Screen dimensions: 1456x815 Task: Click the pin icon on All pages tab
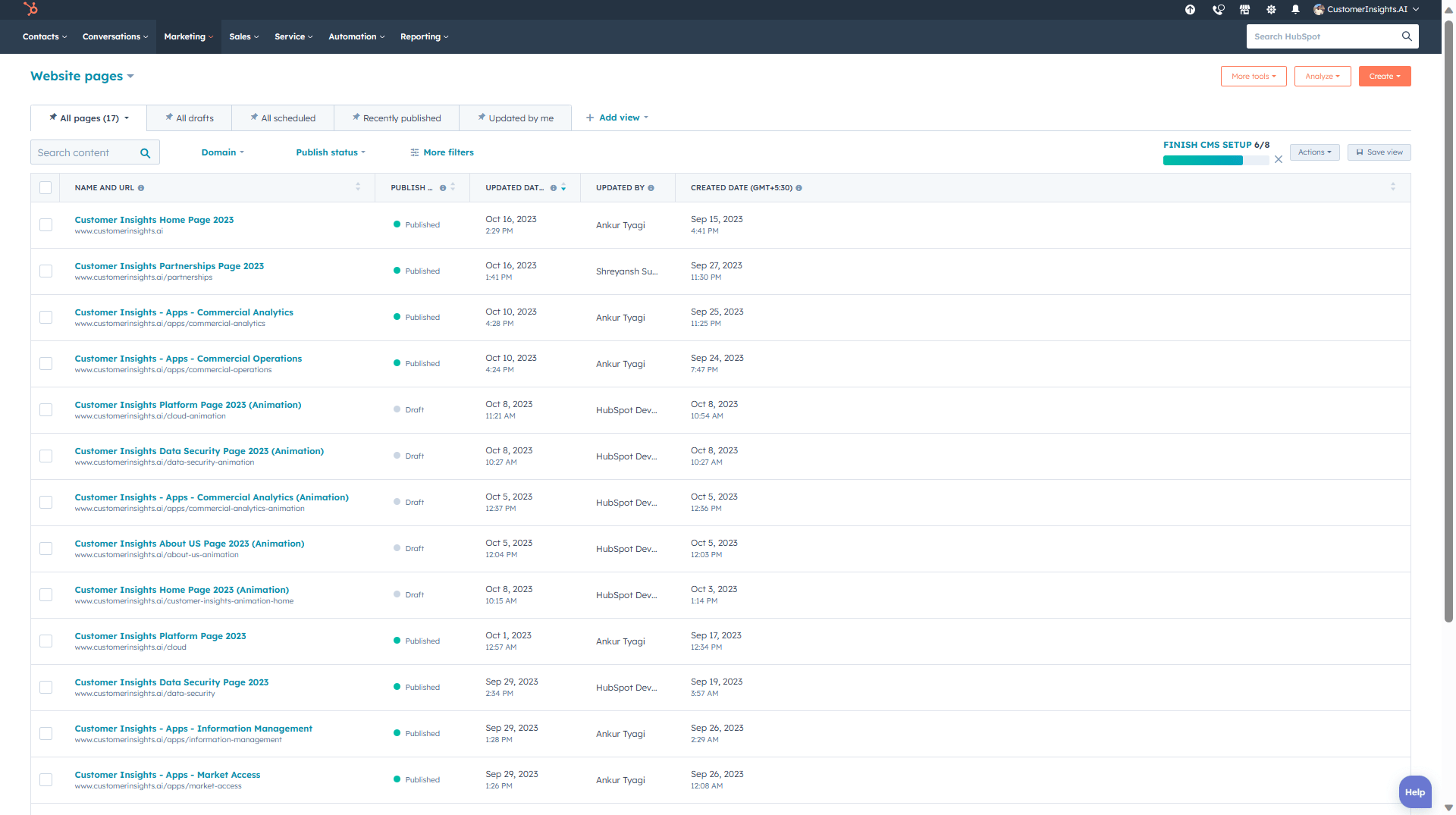(53, 118)
